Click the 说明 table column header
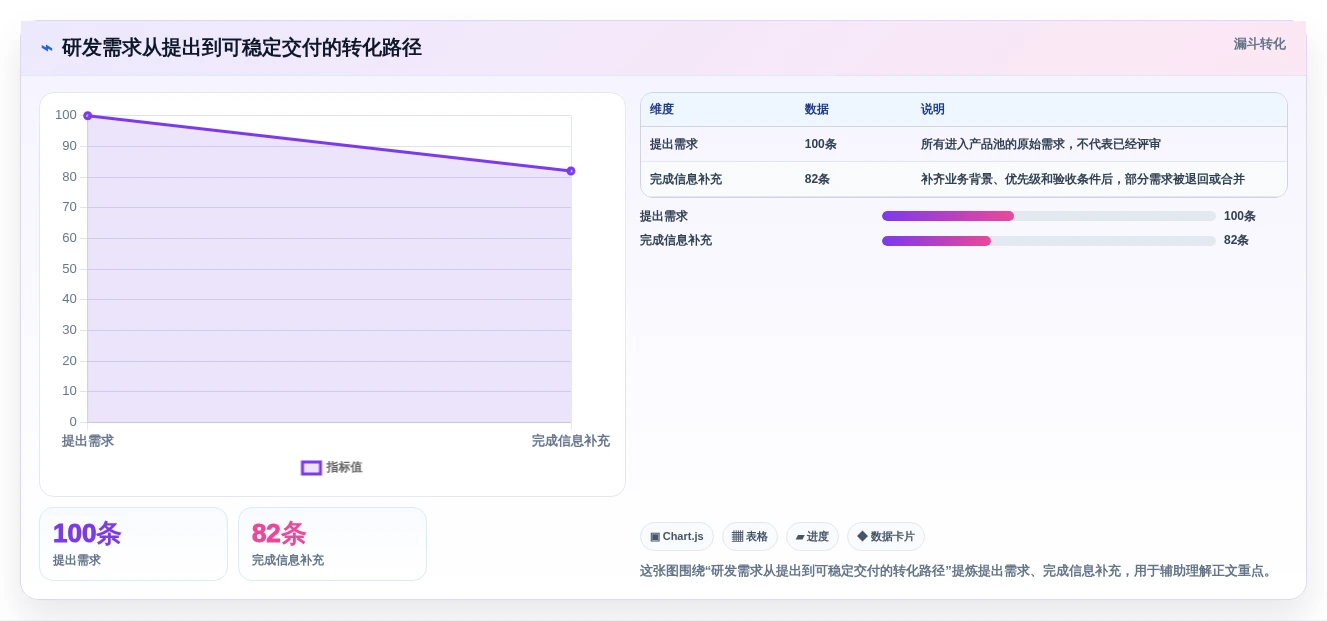The width and height of the screenshot is (1327, 621). click(x=933, y=109)
